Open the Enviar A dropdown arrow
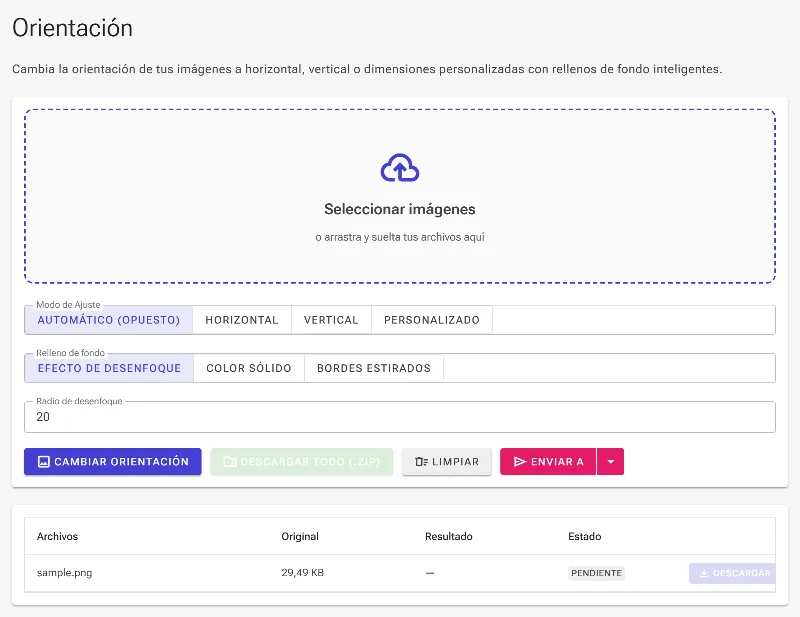The height and width of the screenshot is (617, 800). (x=611, y=462)
